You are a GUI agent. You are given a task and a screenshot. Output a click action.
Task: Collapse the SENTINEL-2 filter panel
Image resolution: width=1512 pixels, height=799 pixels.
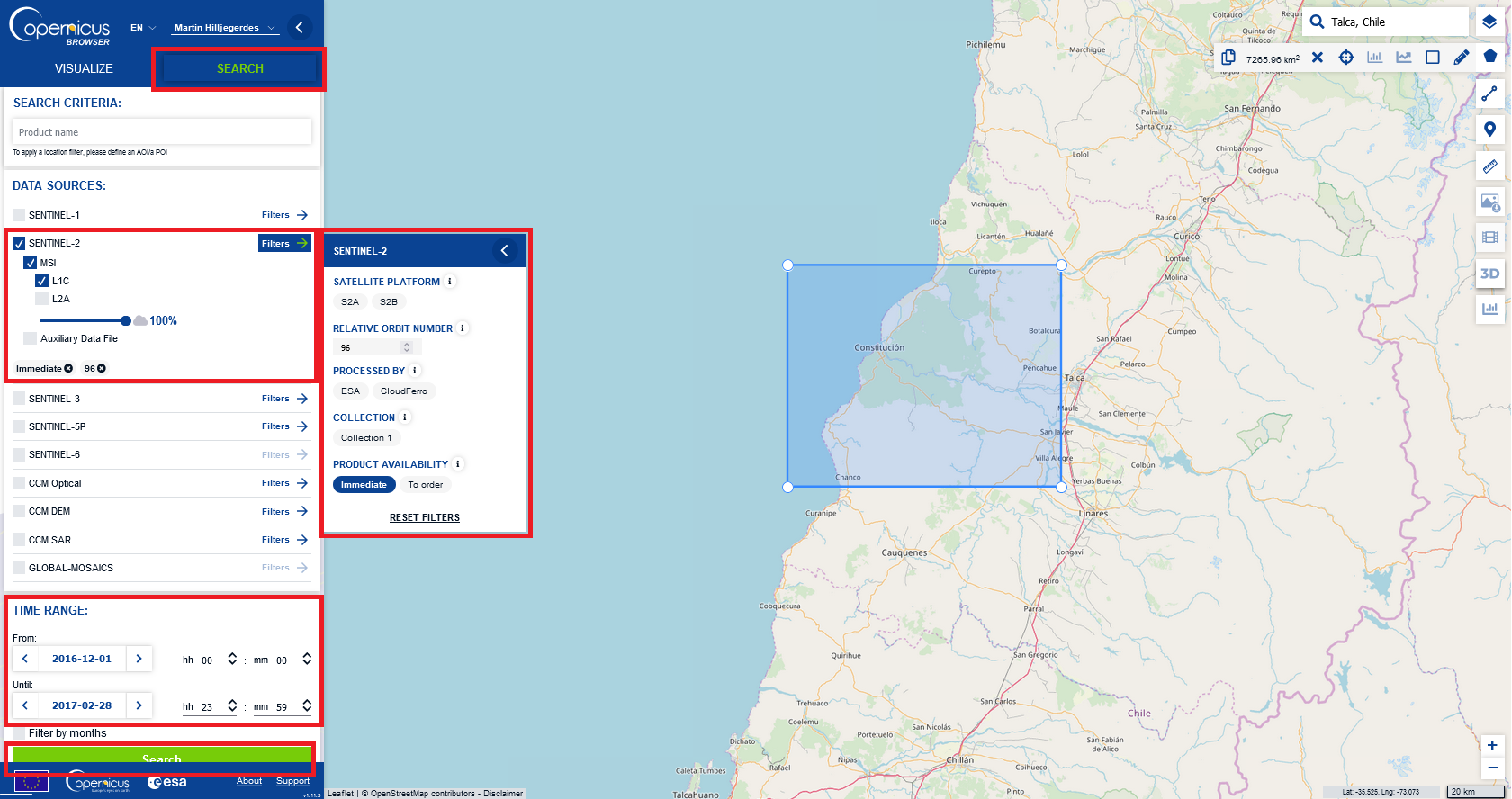[x=504, y=251]
